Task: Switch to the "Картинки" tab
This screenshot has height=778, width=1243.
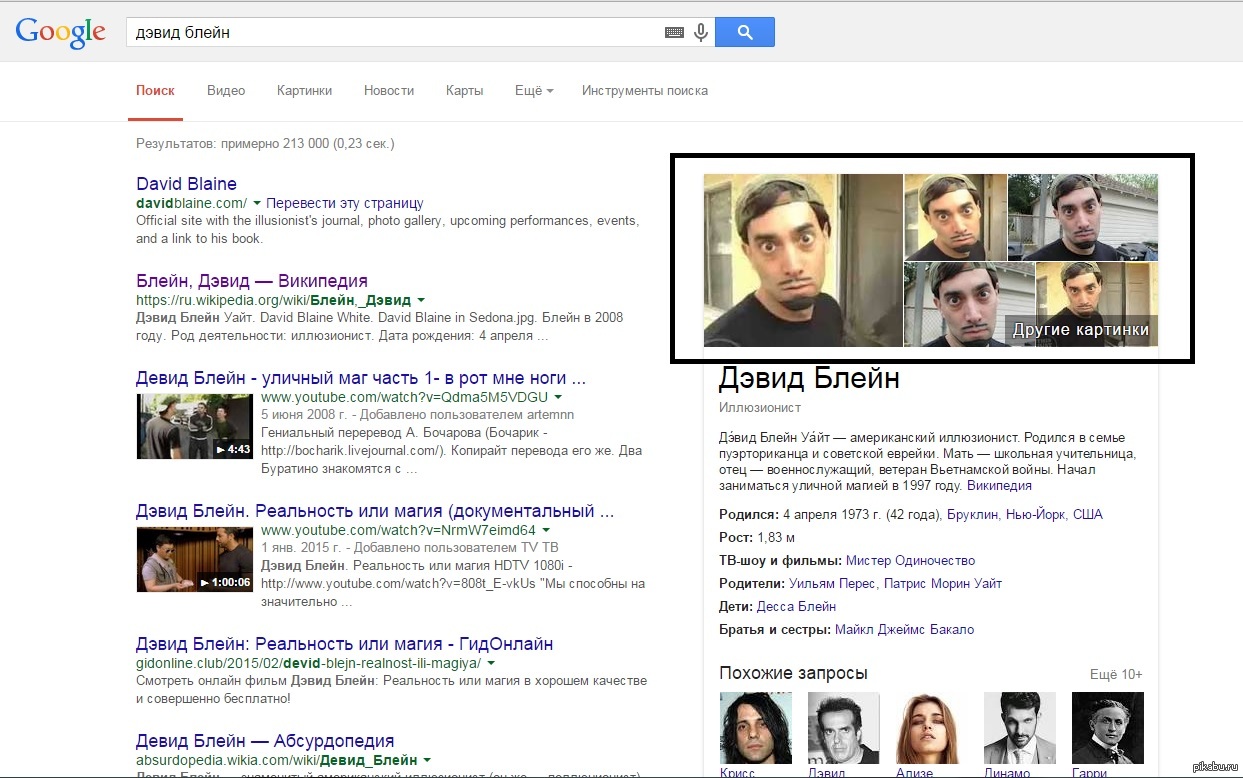Action: tap(304, 91)
